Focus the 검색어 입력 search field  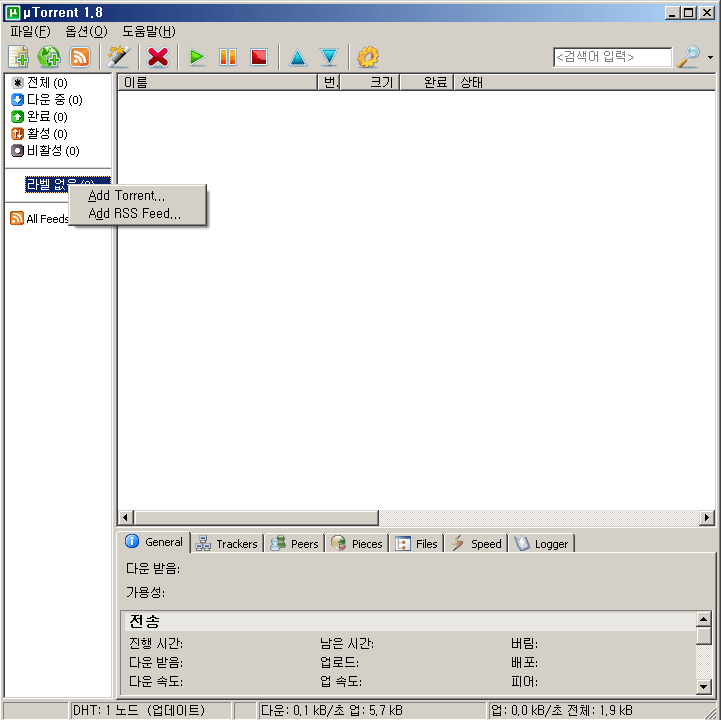612,57
